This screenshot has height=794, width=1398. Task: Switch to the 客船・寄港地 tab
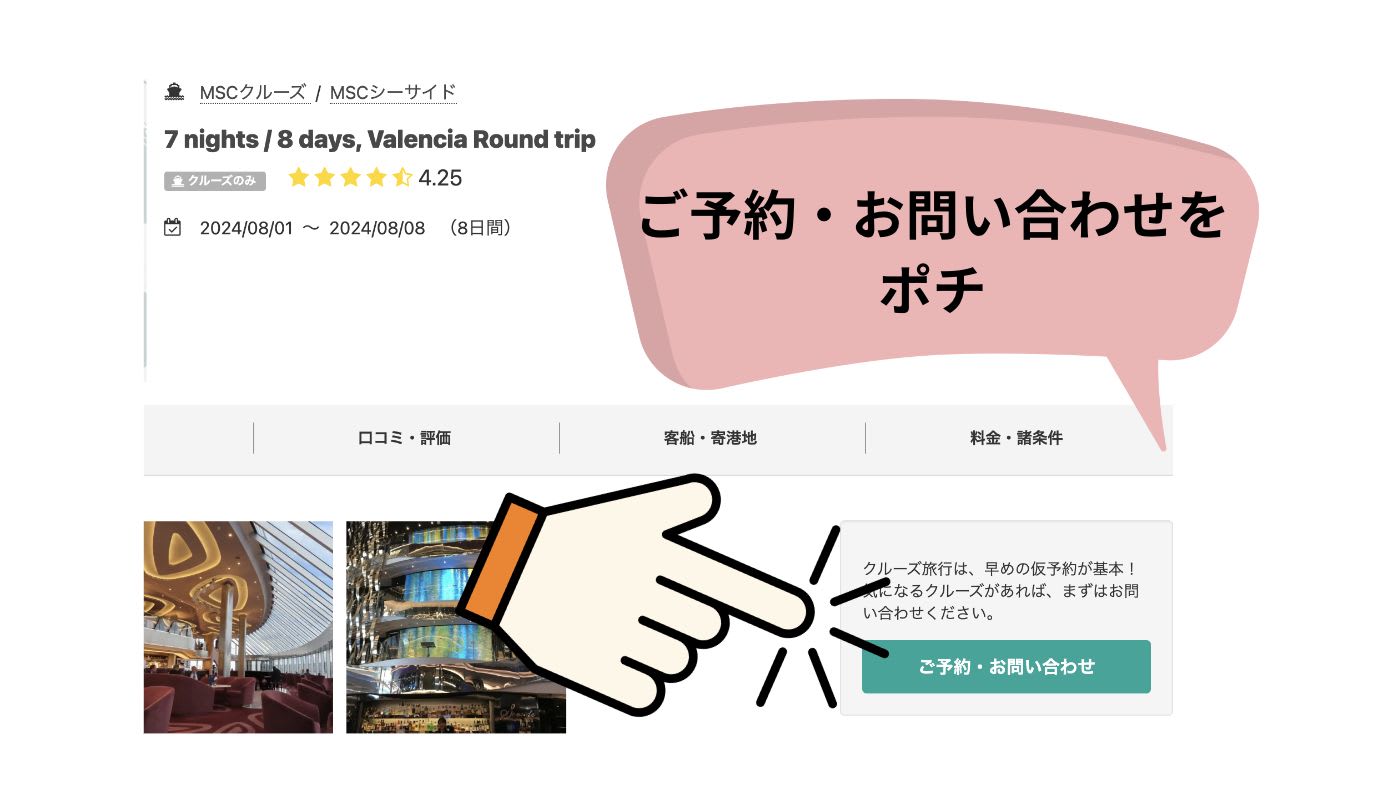tap(710, 438)
